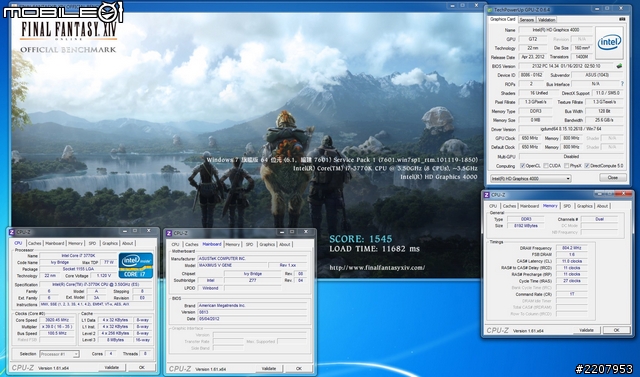The height and width of the screenshot is (377, 640).
Task: Click the Intel logo in GPU-Z
Action: [609, 42]
